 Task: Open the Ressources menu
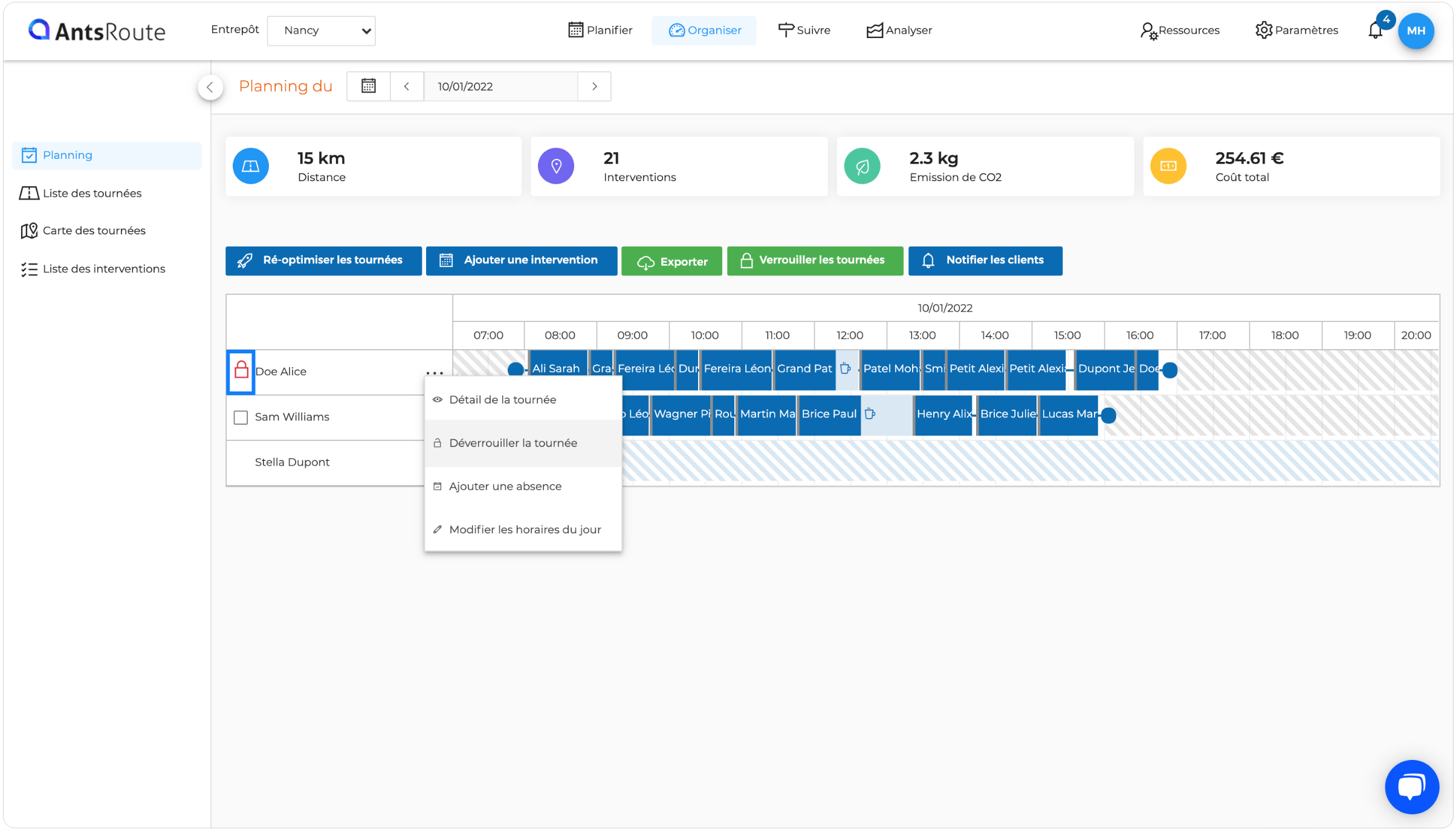(x=1180, y=30)
